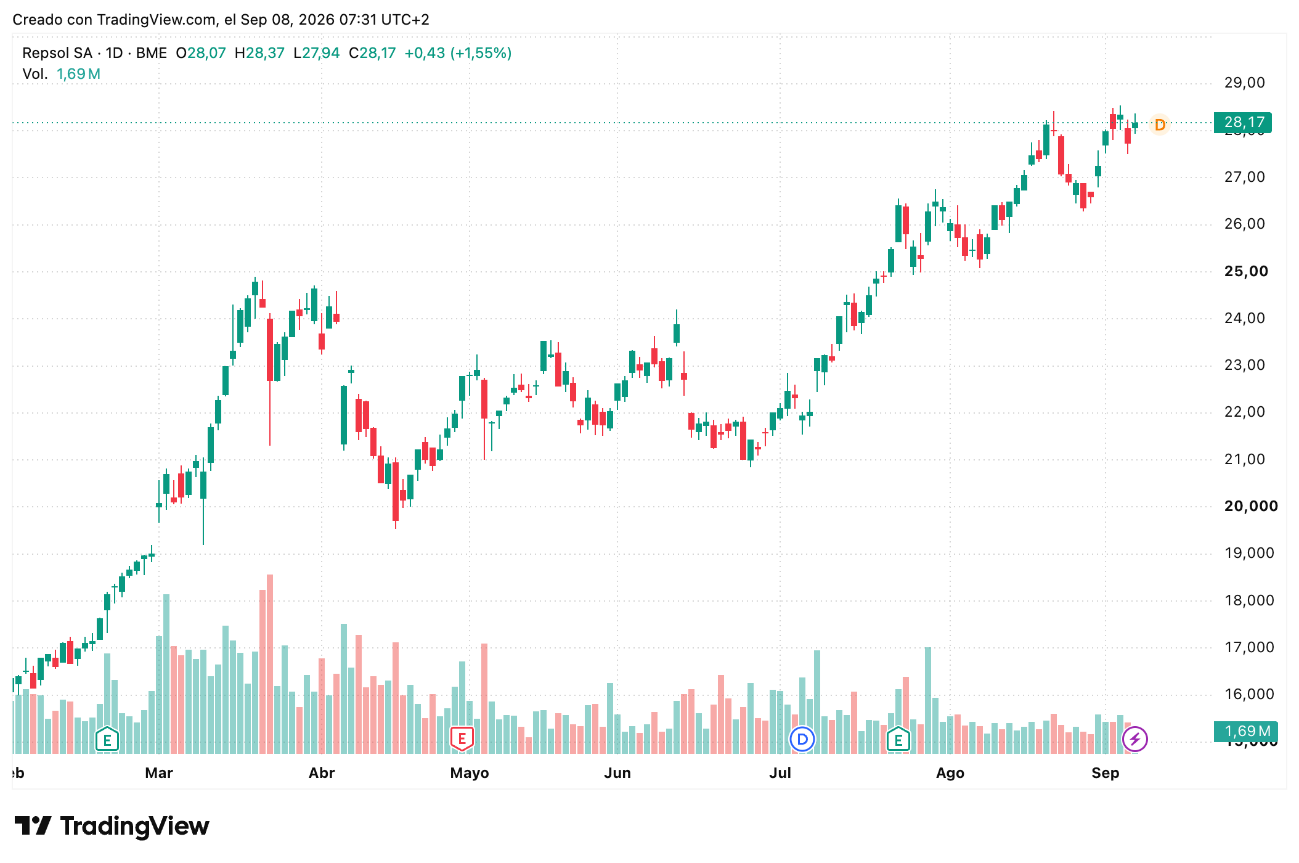This screenshot has width=1299, height=863.
Task: Click the change value +0,43 (+1,55%)
Action: click(458, 53)
